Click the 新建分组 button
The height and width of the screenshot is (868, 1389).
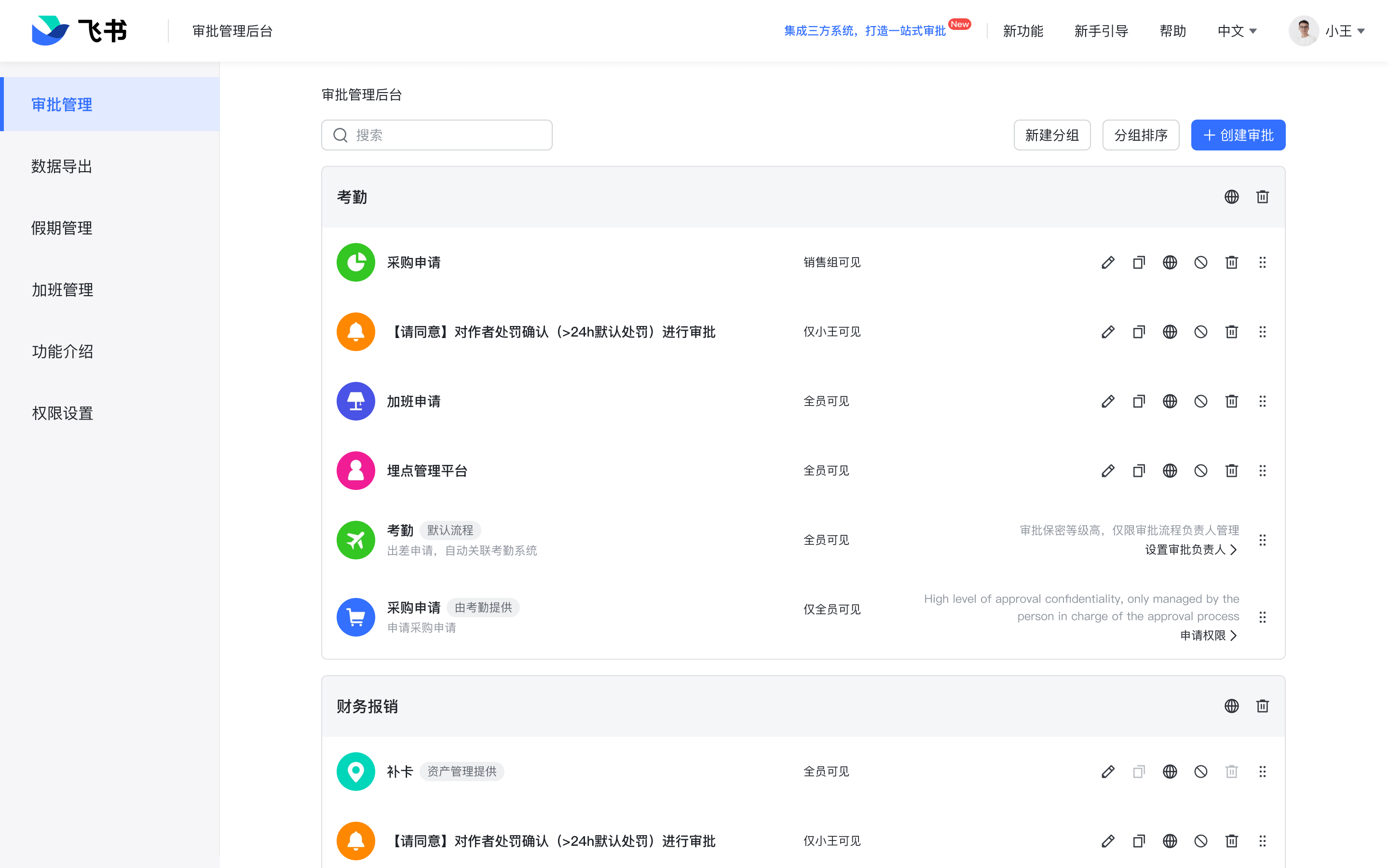tap(1051, 136)
